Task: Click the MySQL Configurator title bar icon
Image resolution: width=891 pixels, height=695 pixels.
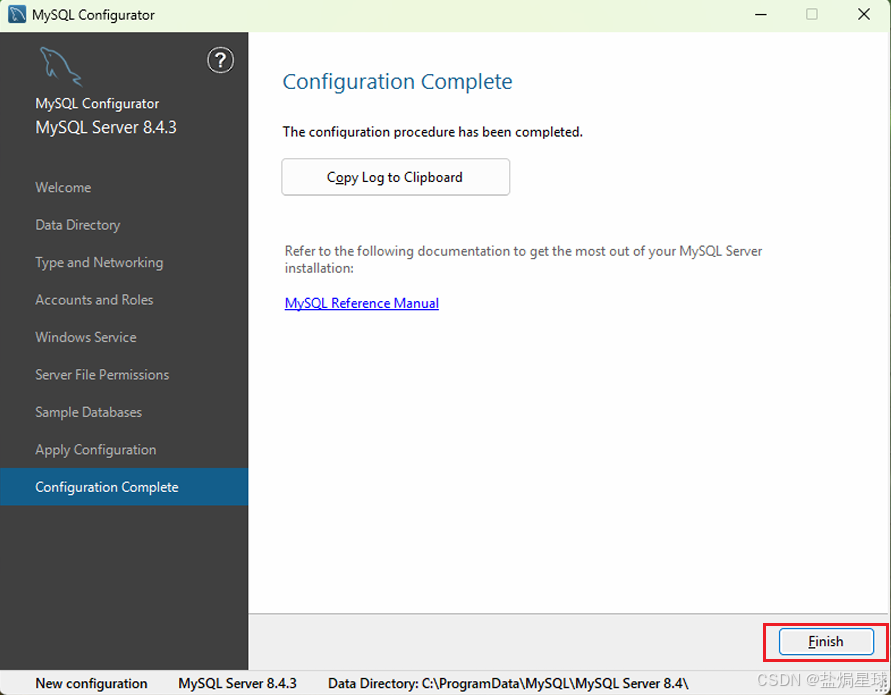Action: 17,14
